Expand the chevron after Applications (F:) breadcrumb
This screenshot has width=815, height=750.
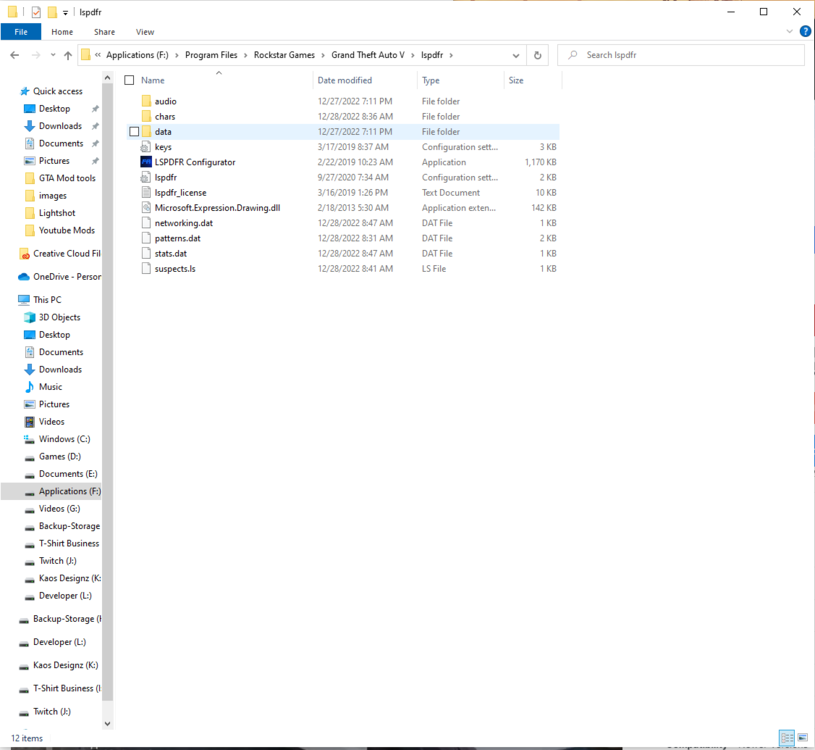177,55
